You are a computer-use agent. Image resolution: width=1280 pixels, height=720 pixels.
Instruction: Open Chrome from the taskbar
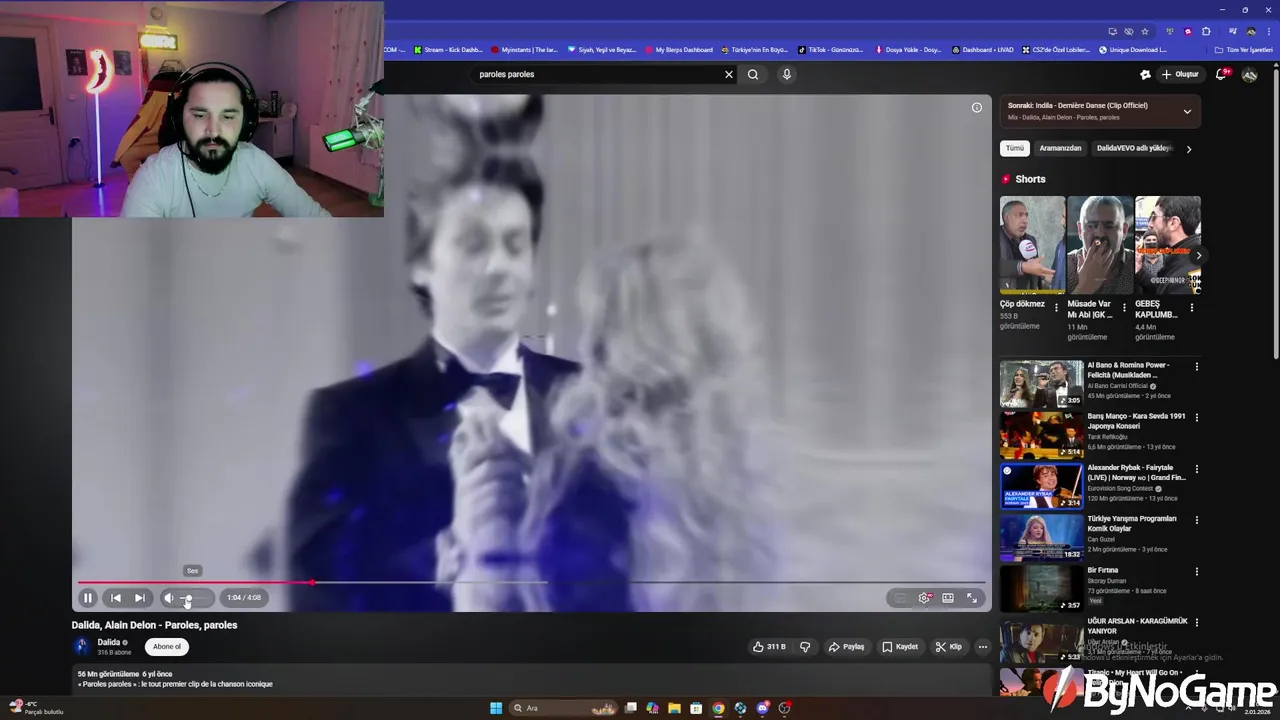point(718,708)
